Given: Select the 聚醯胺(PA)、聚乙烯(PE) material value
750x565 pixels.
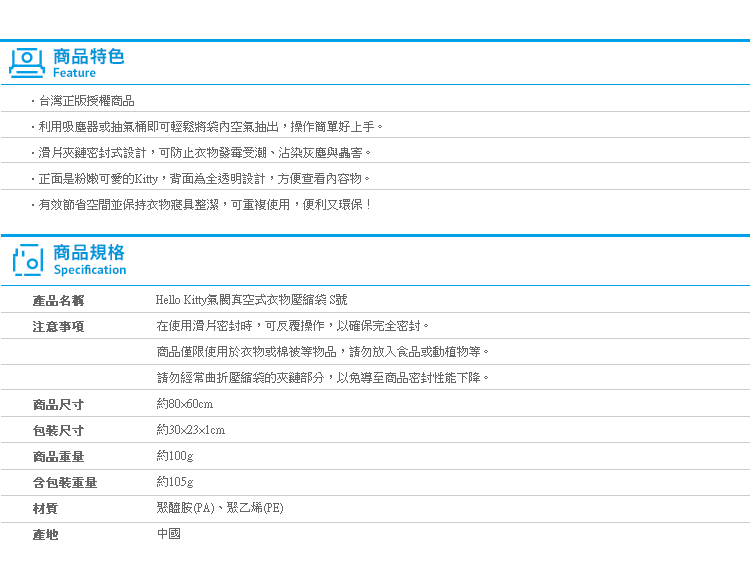Looking at the screenshot, I should [x=220, y=508].
